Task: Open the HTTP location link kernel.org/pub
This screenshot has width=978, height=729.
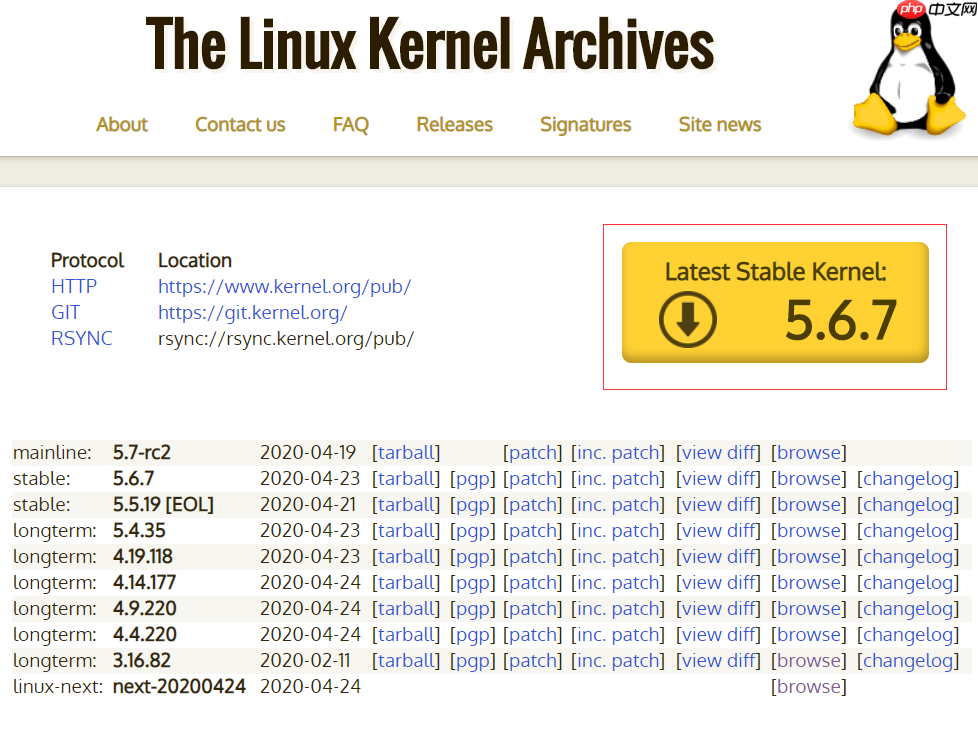Action: [x=286, y=286]
